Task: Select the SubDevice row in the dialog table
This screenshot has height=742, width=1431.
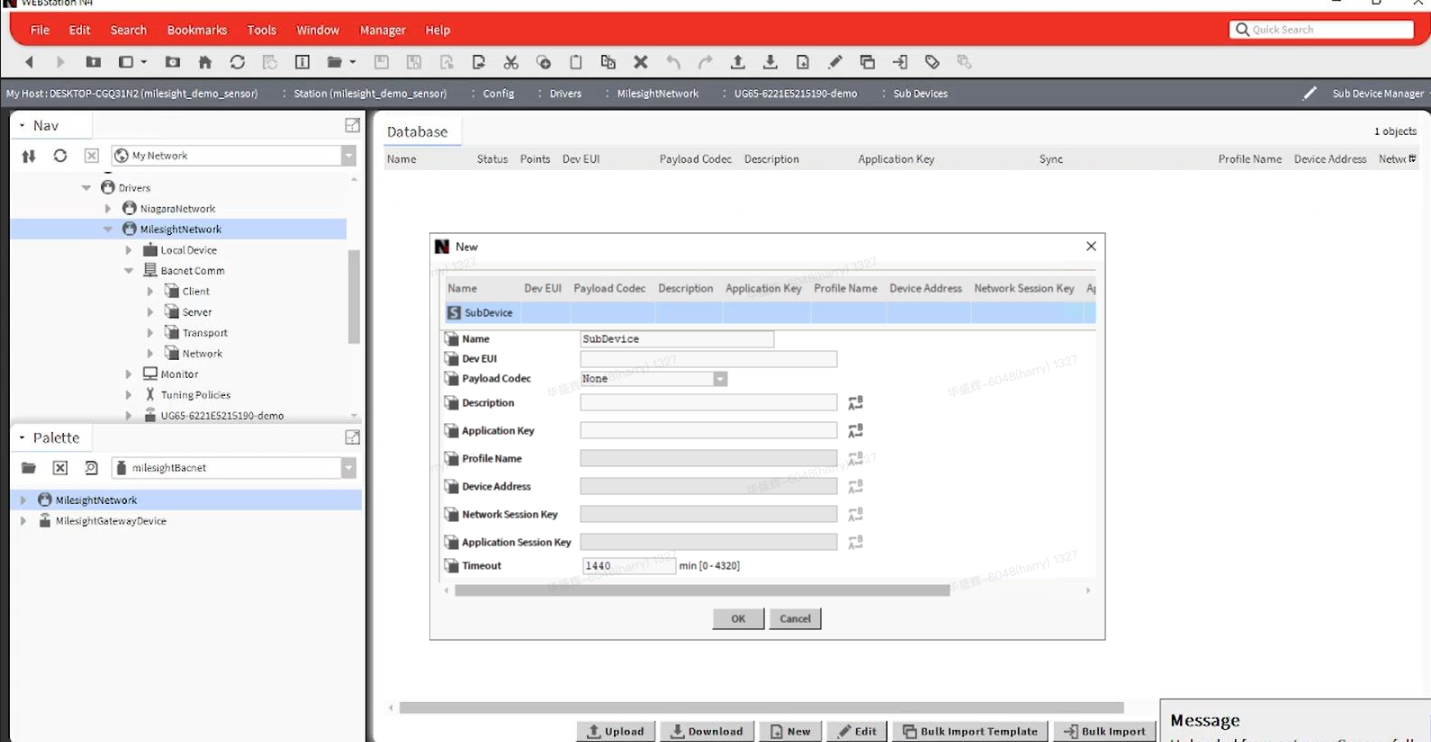Action: [x=770, y=313]
